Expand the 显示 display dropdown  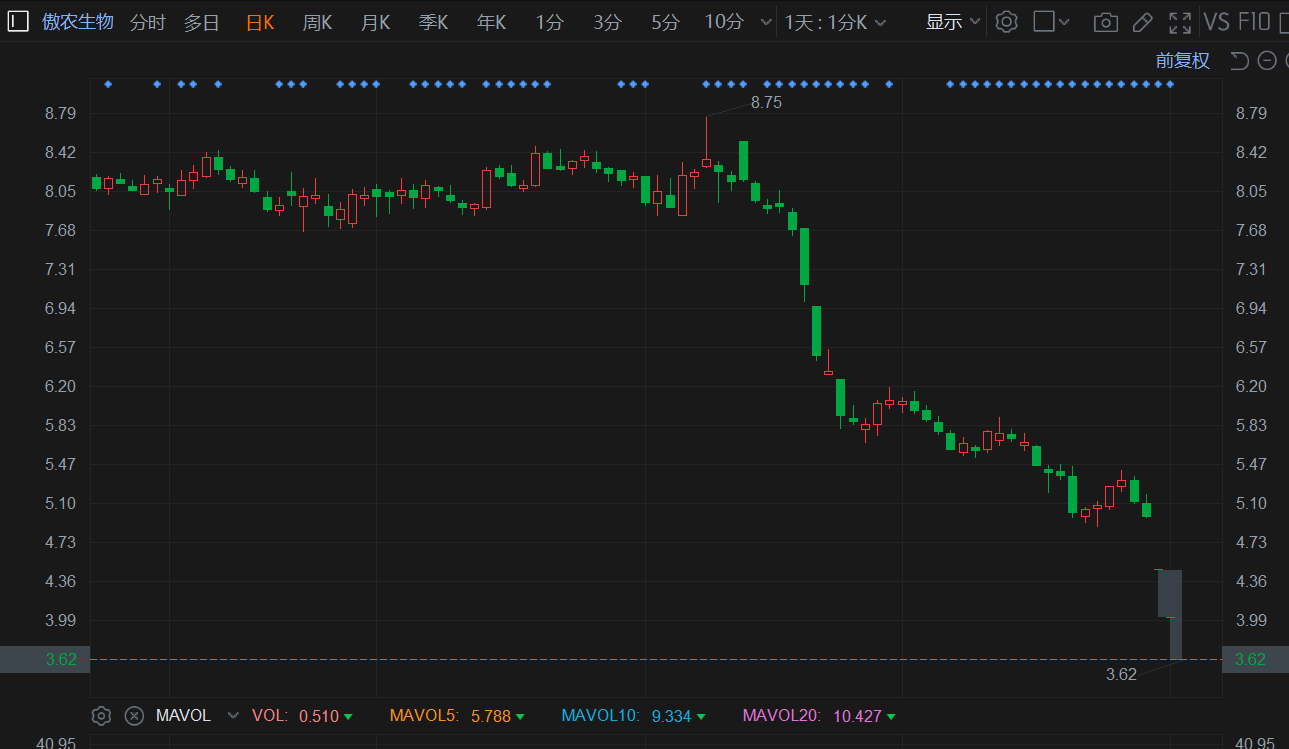(x=952, y=22)
